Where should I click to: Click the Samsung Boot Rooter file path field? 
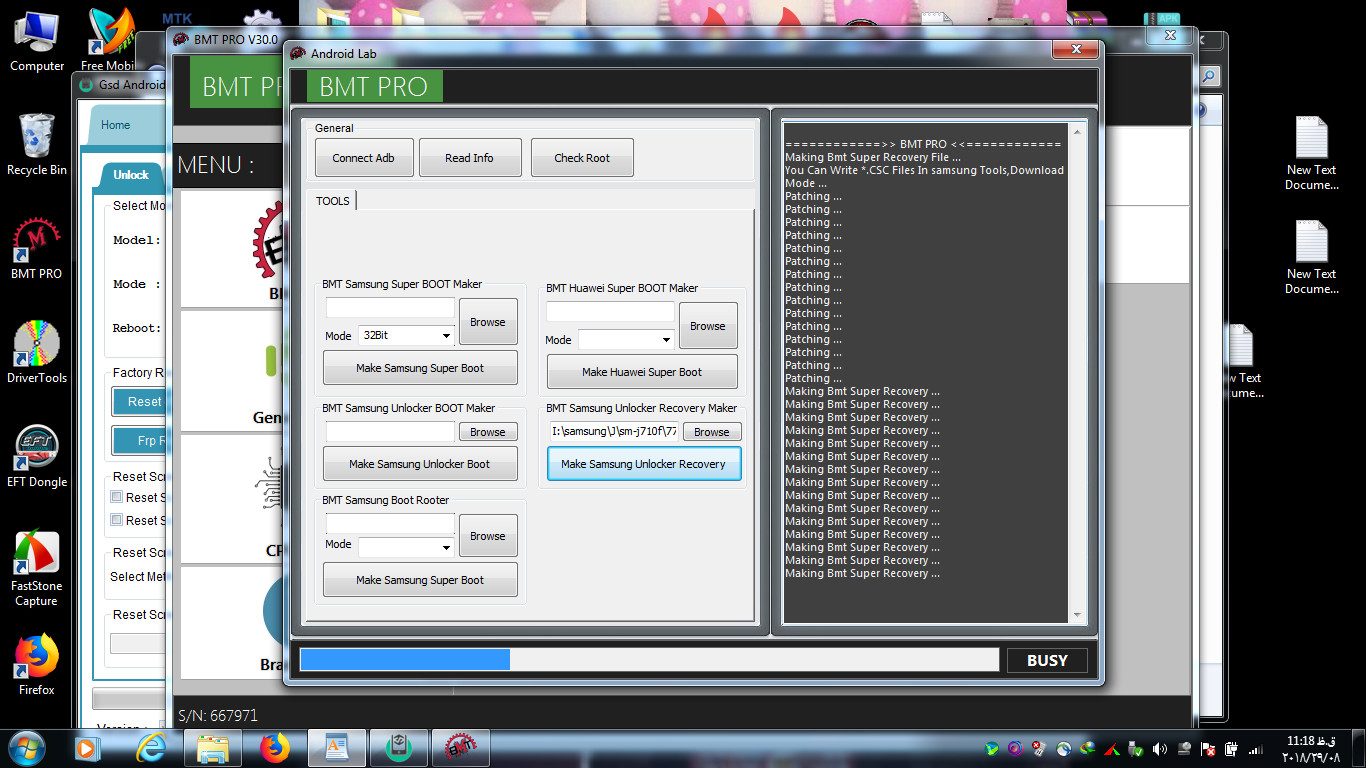[390, 524]
